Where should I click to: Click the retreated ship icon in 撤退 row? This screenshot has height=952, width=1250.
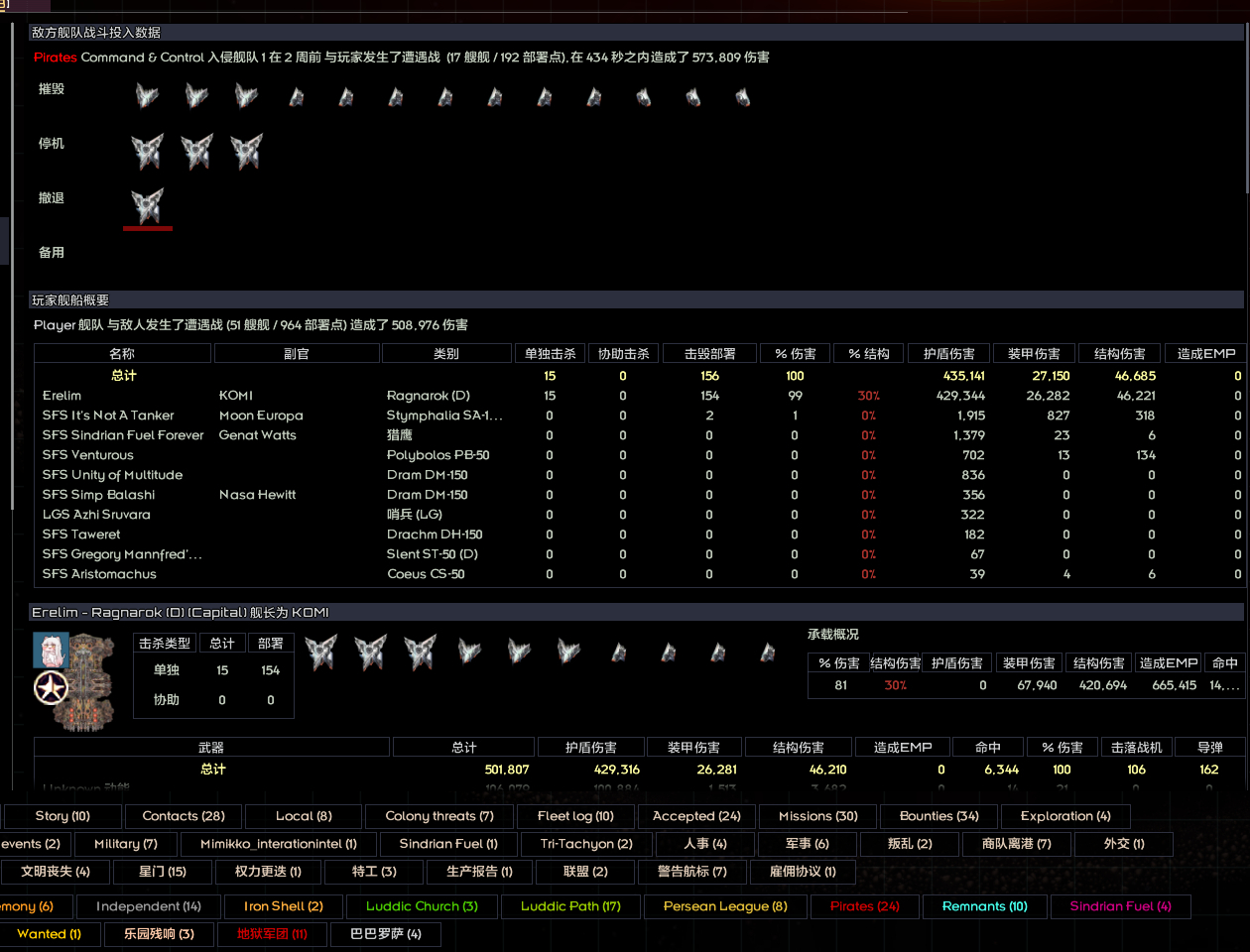(x=148, y=206)
